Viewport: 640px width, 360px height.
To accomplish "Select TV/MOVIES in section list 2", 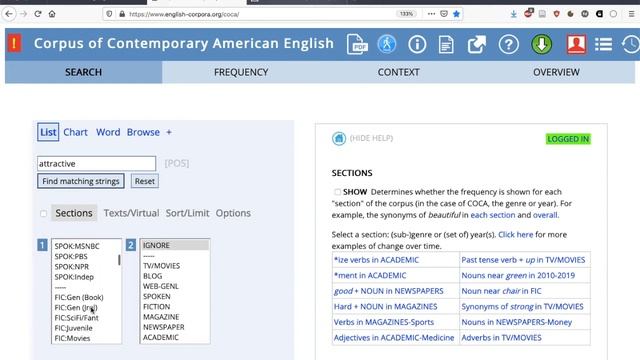I will tap(161, 266).
